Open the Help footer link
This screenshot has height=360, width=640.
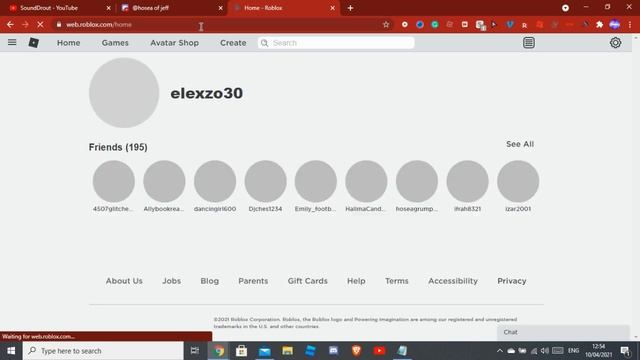[x=356, y=281]
